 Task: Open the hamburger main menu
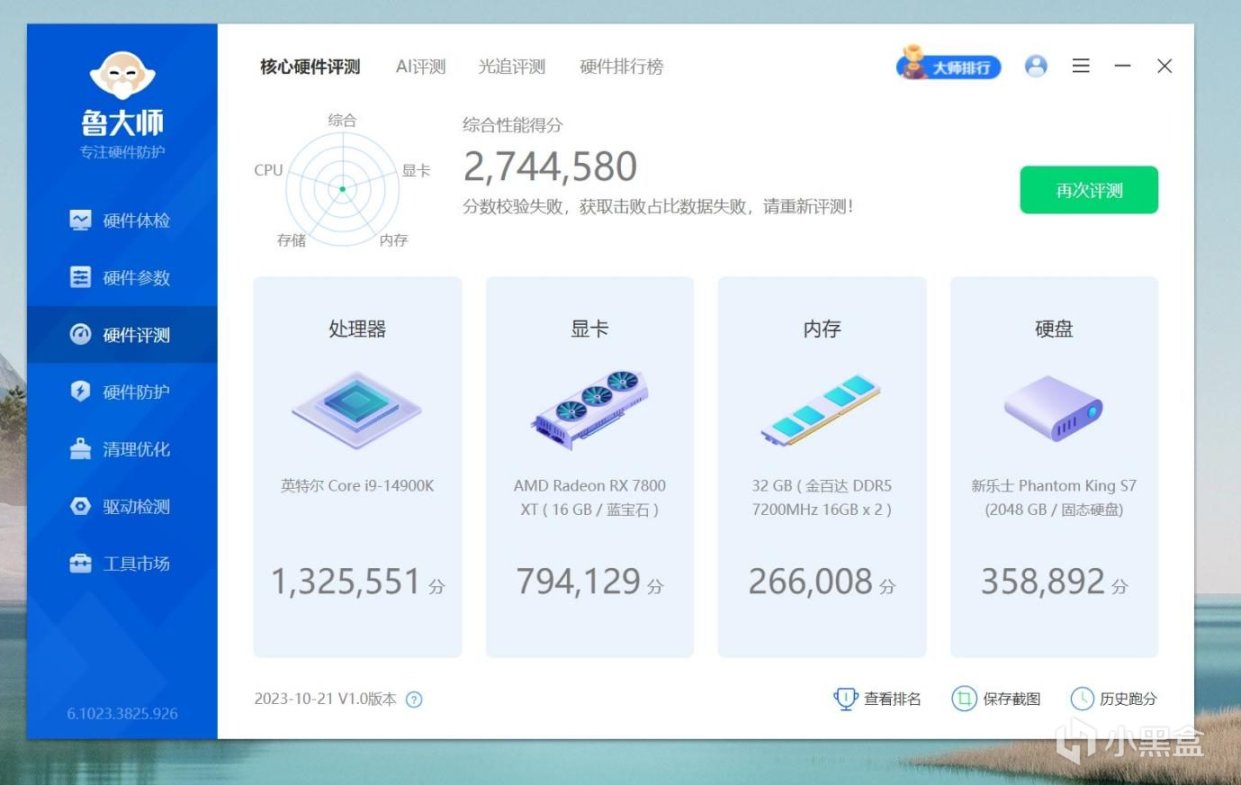pos(1081,66)
